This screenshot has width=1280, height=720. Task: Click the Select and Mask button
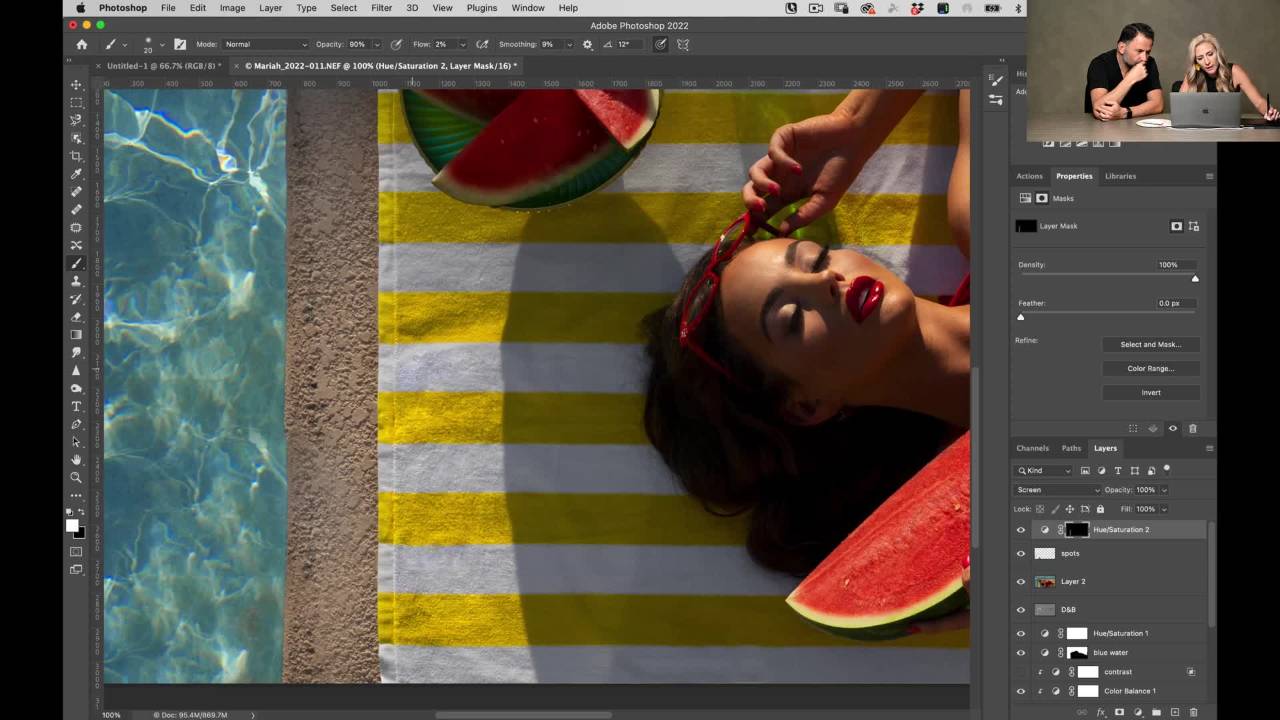click(1150, 344)
